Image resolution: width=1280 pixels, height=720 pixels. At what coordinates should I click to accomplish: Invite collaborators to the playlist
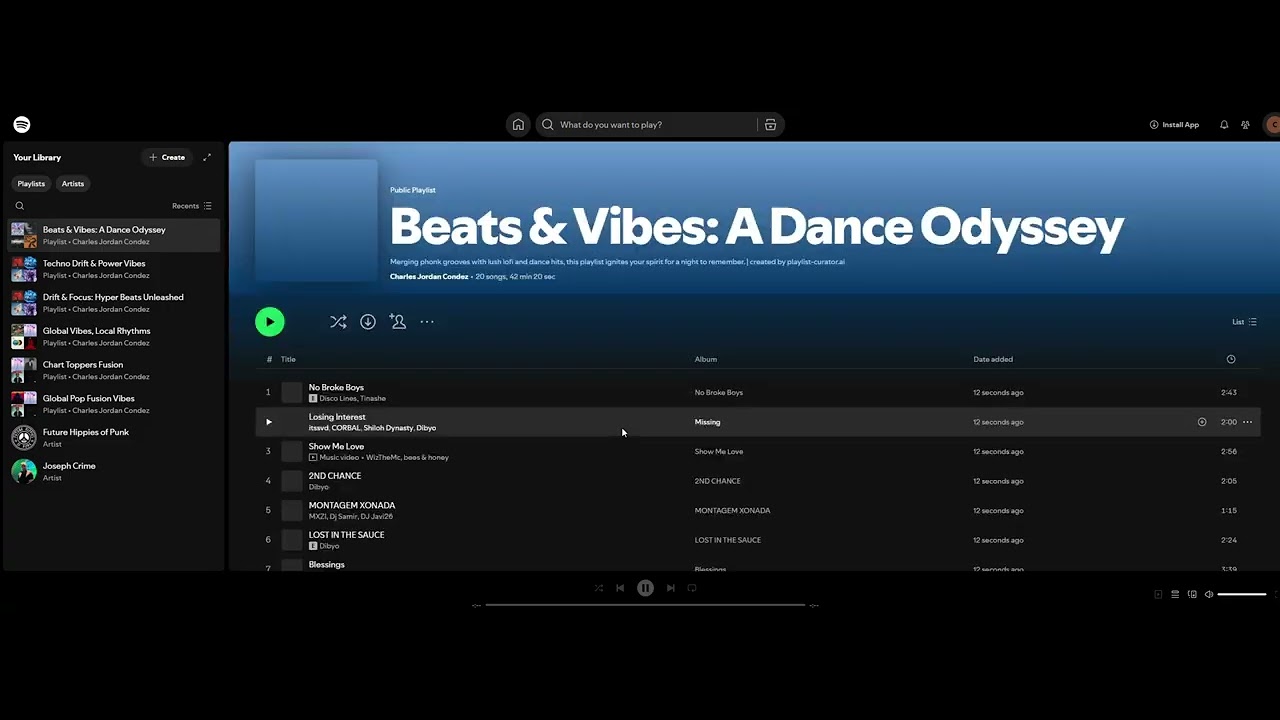[398, 322]
